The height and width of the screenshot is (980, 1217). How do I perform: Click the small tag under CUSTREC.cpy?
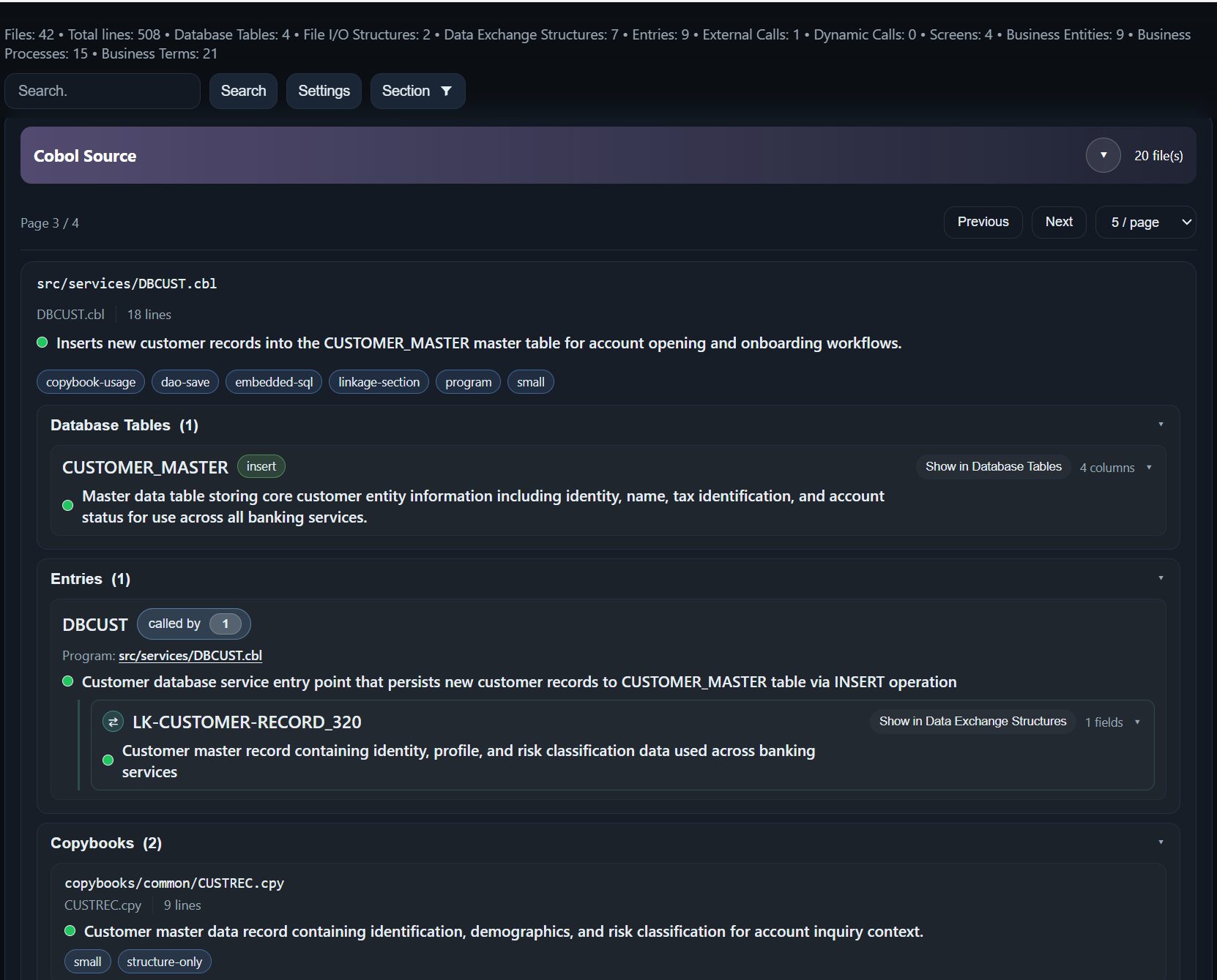[x=88, y=962]
